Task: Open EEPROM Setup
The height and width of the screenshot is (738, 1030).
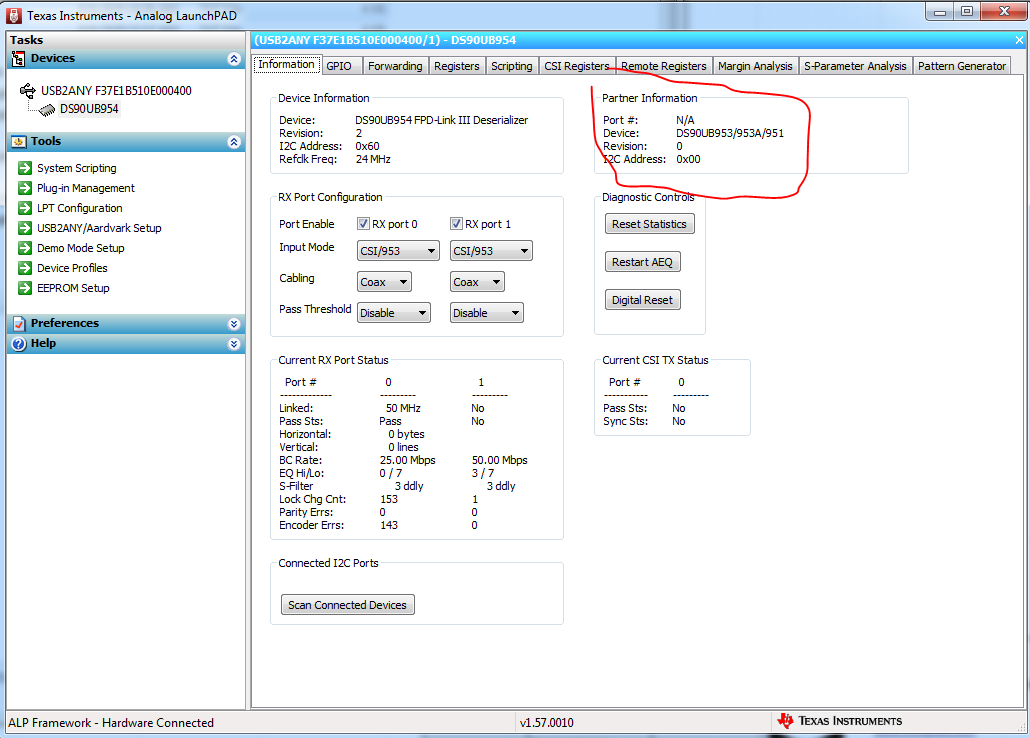Action: tap(73, 288)
